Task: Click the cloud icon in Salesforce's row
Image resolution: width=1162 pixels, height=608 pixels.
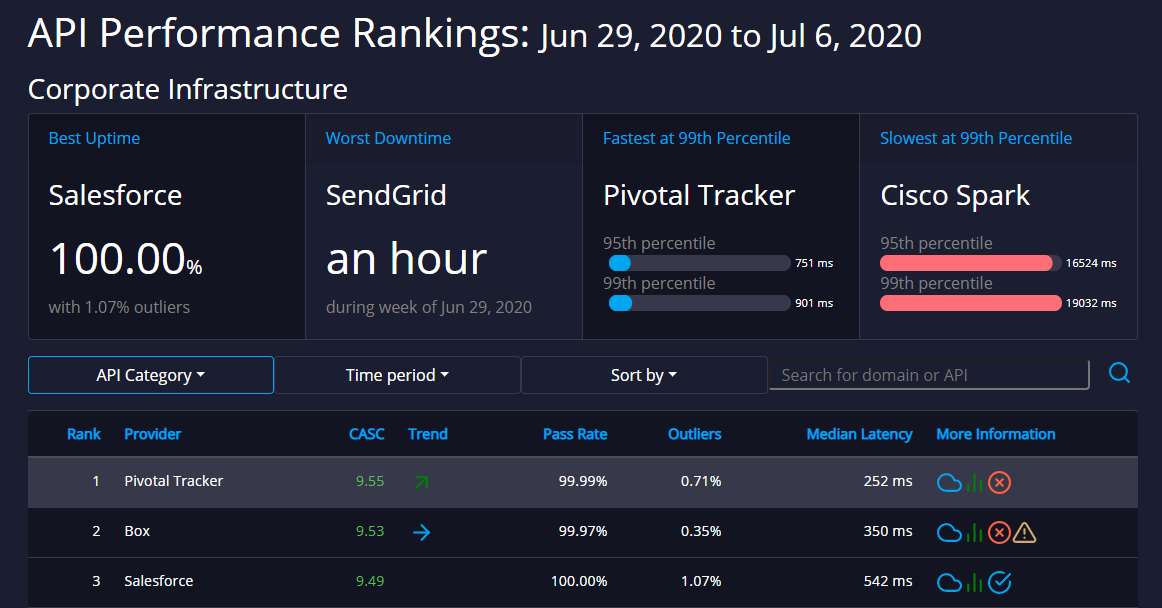Action: coord(948,582)
